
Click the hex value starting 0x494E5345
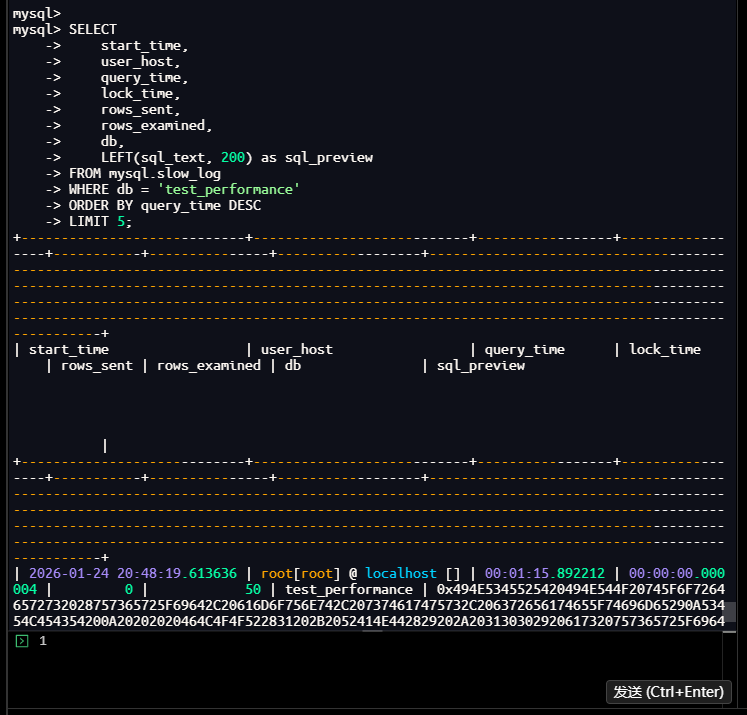tap(369, 605)
